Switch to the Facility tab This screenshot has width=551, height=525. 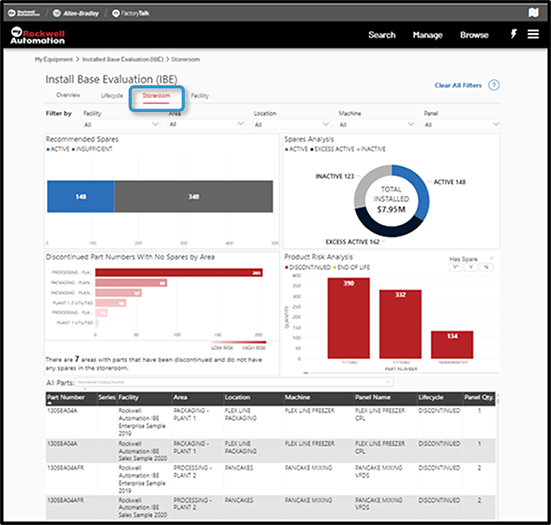point(200,96)
